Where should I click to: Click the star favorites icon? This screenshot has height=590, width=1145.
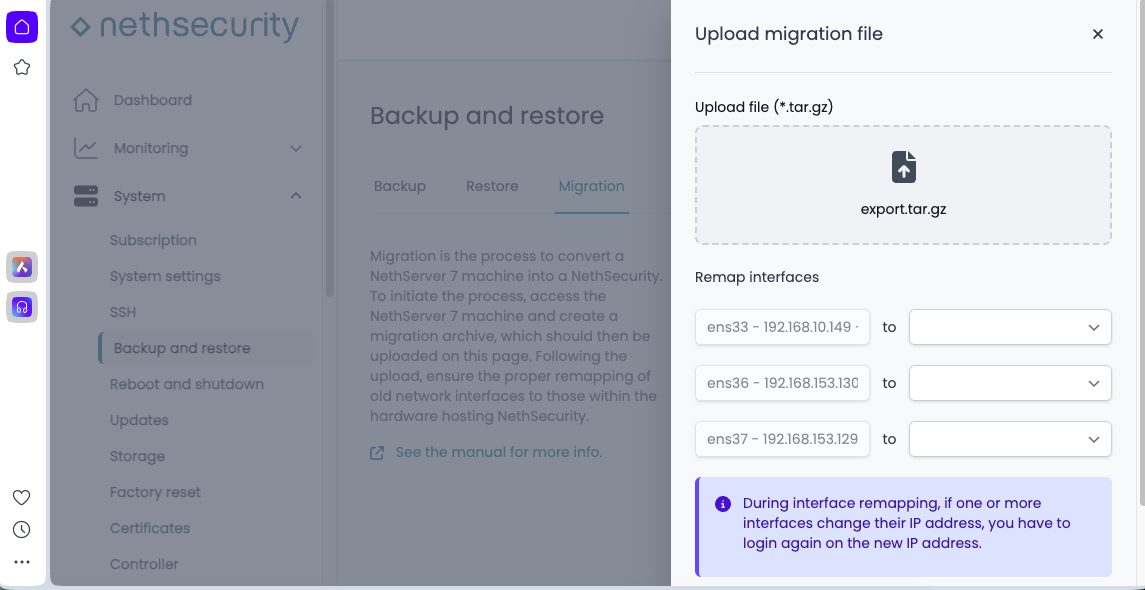click(22, 68)
